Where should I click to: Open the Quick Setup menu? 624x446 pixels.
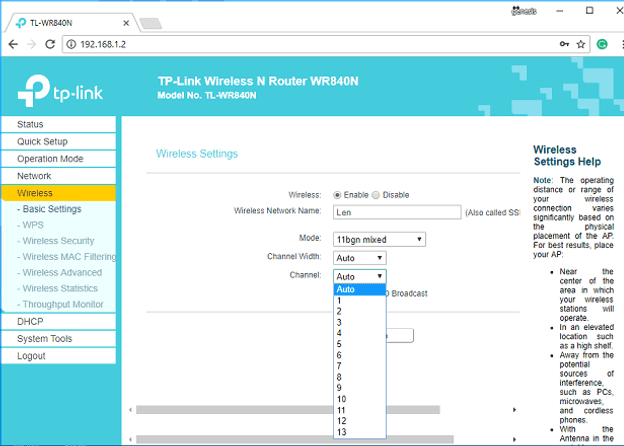pos(58,141)
